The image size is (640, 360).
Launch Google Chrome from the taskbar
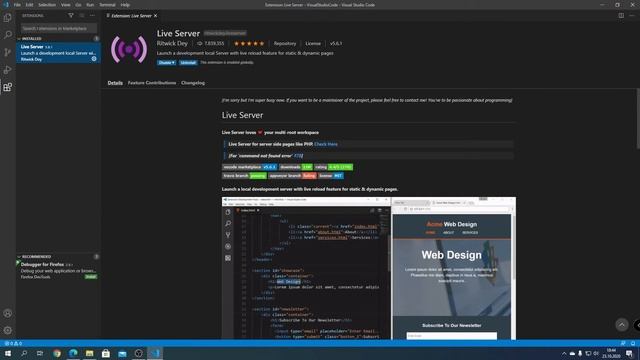(x=57, y=353)
